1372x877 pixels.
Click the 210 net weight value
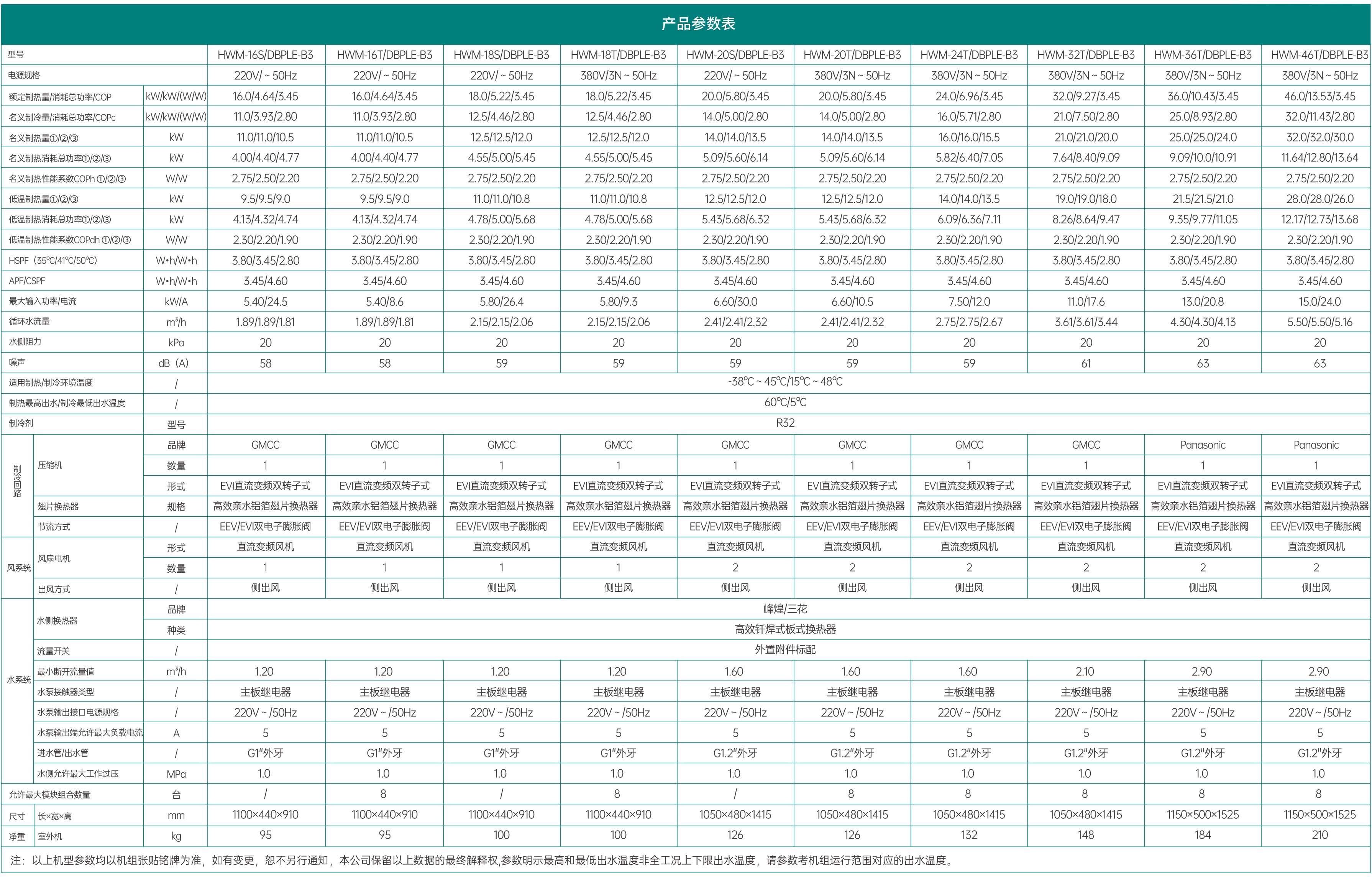pyautogui.click(x=1319, y=835)
